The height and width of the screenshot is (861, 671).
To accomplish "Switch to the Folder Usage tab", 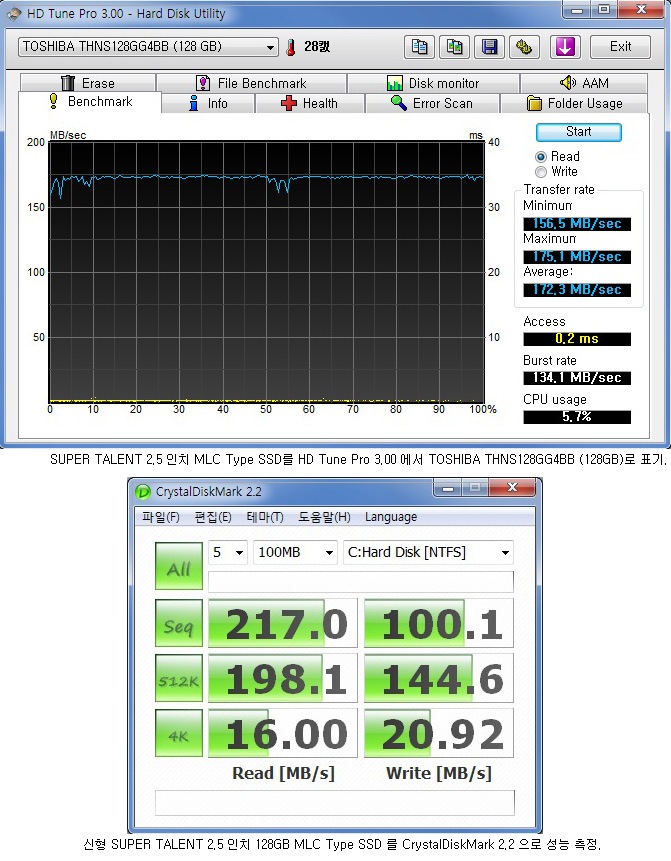I will coord(574,103).
